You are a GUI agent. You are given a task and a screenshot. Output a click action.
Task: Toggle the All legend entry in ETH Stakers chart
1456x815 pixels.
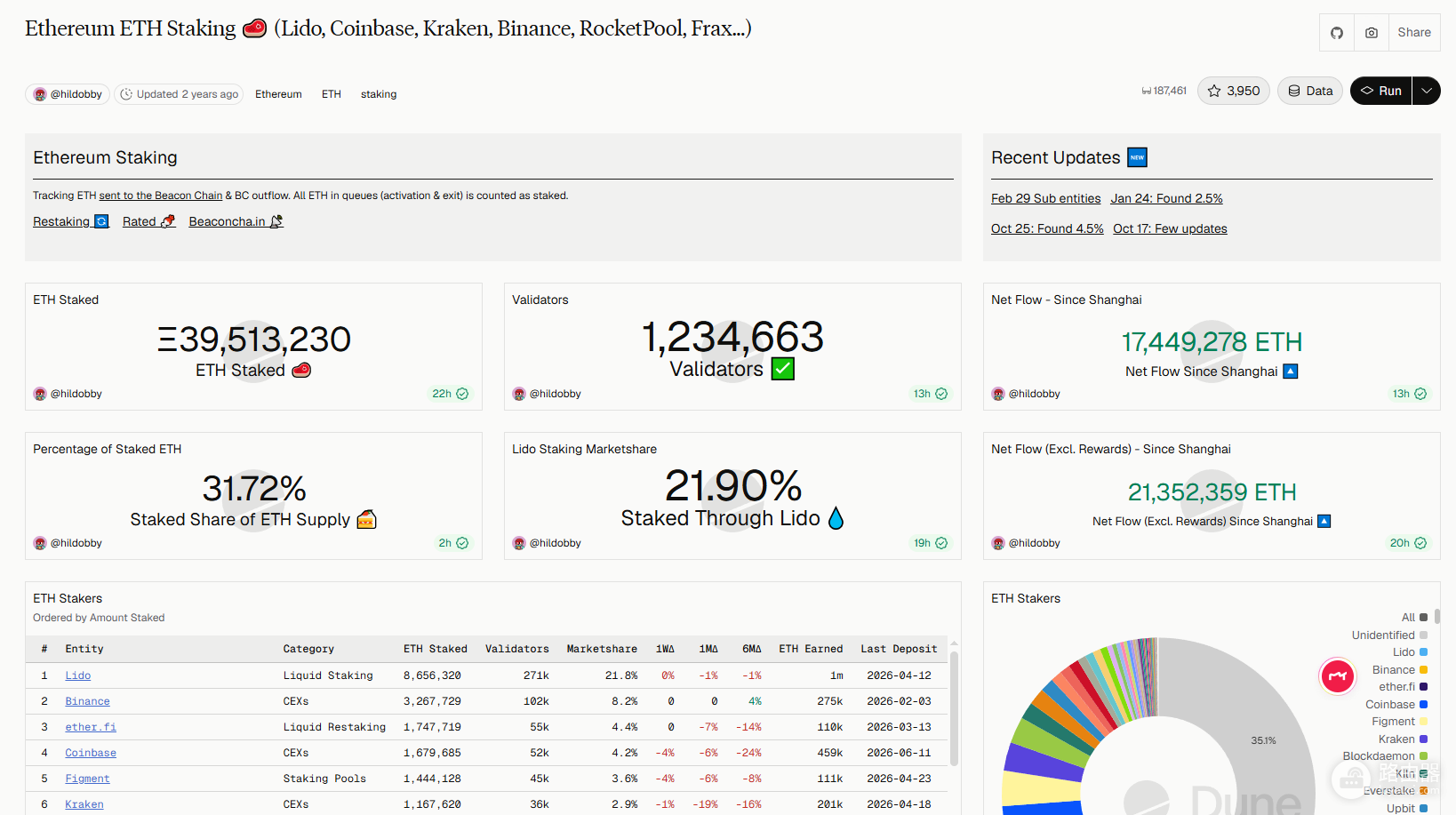tap(1414, 617)
